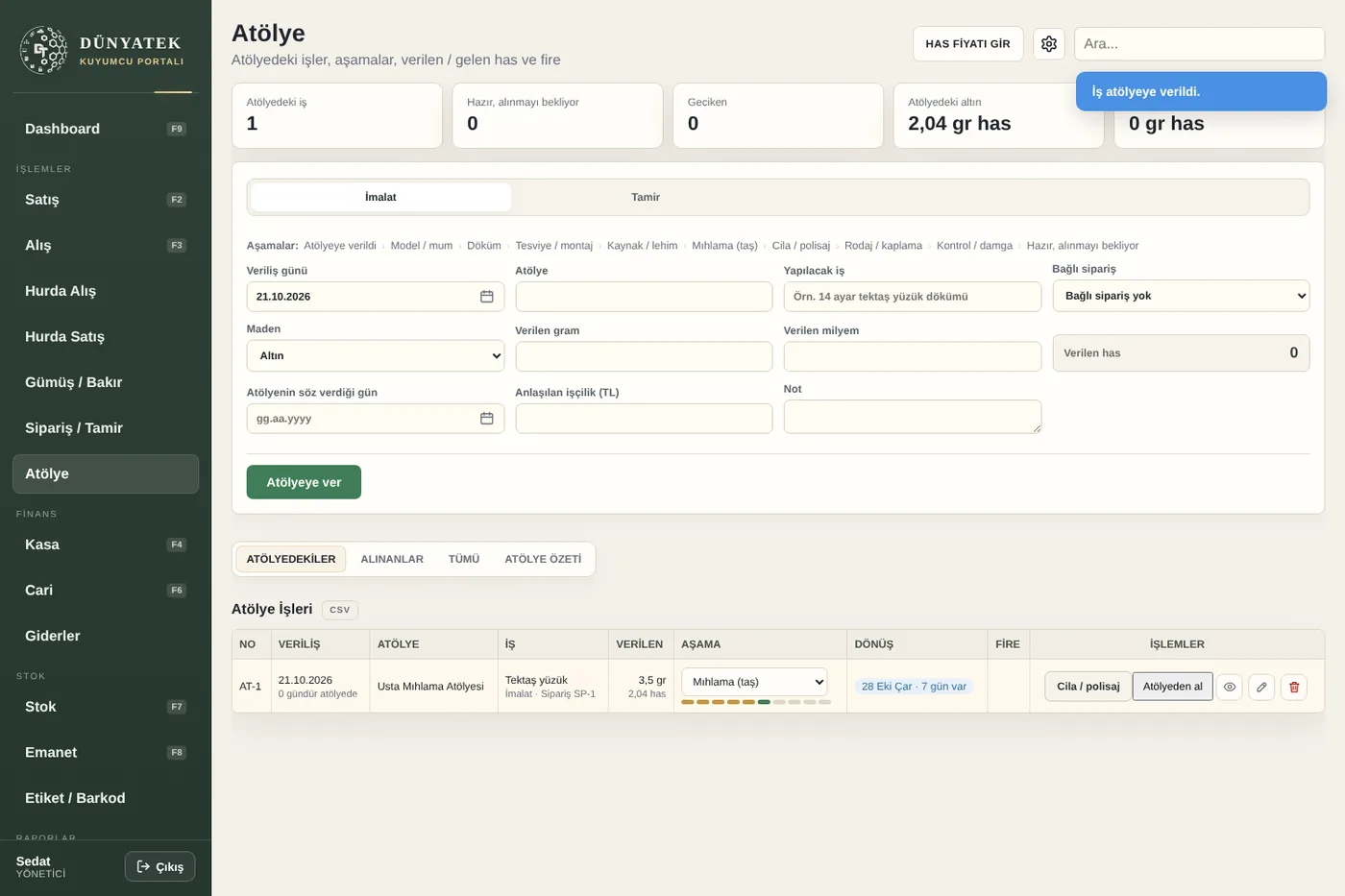The width and height of the screenshot is (1345, 896).
Task: Select the İmalat toggle
Action: pos(380,197)
